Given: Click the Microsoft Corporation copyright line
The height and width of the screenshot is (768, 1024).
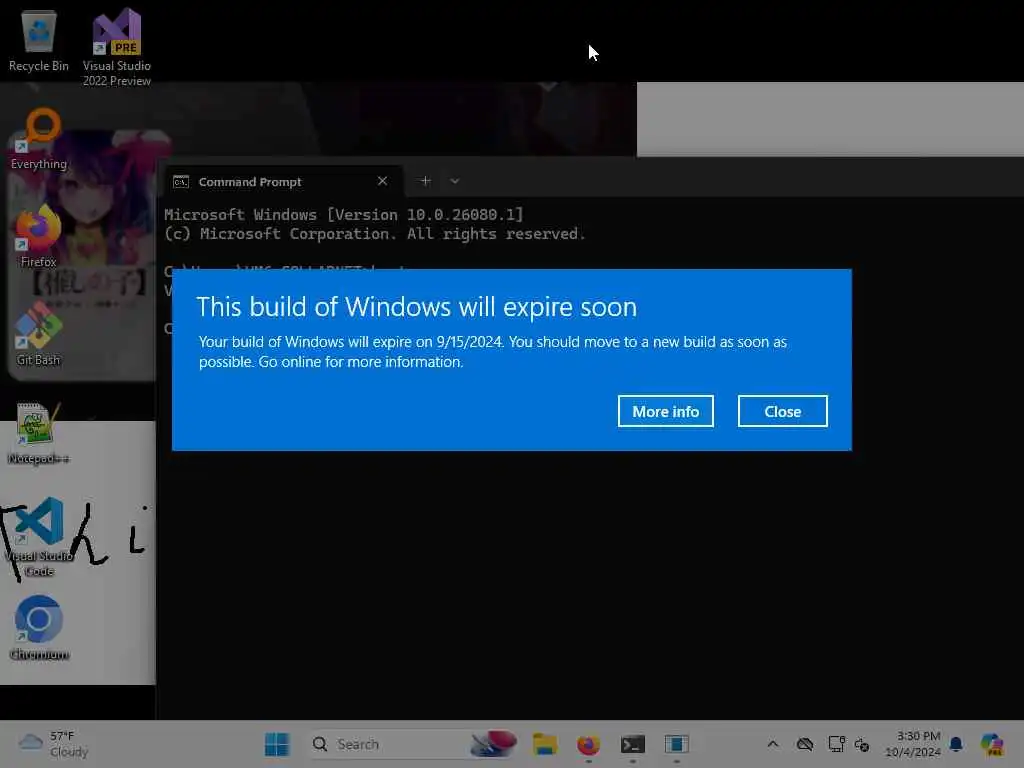Looking at the screenshot, I should [x=375, y=234].
